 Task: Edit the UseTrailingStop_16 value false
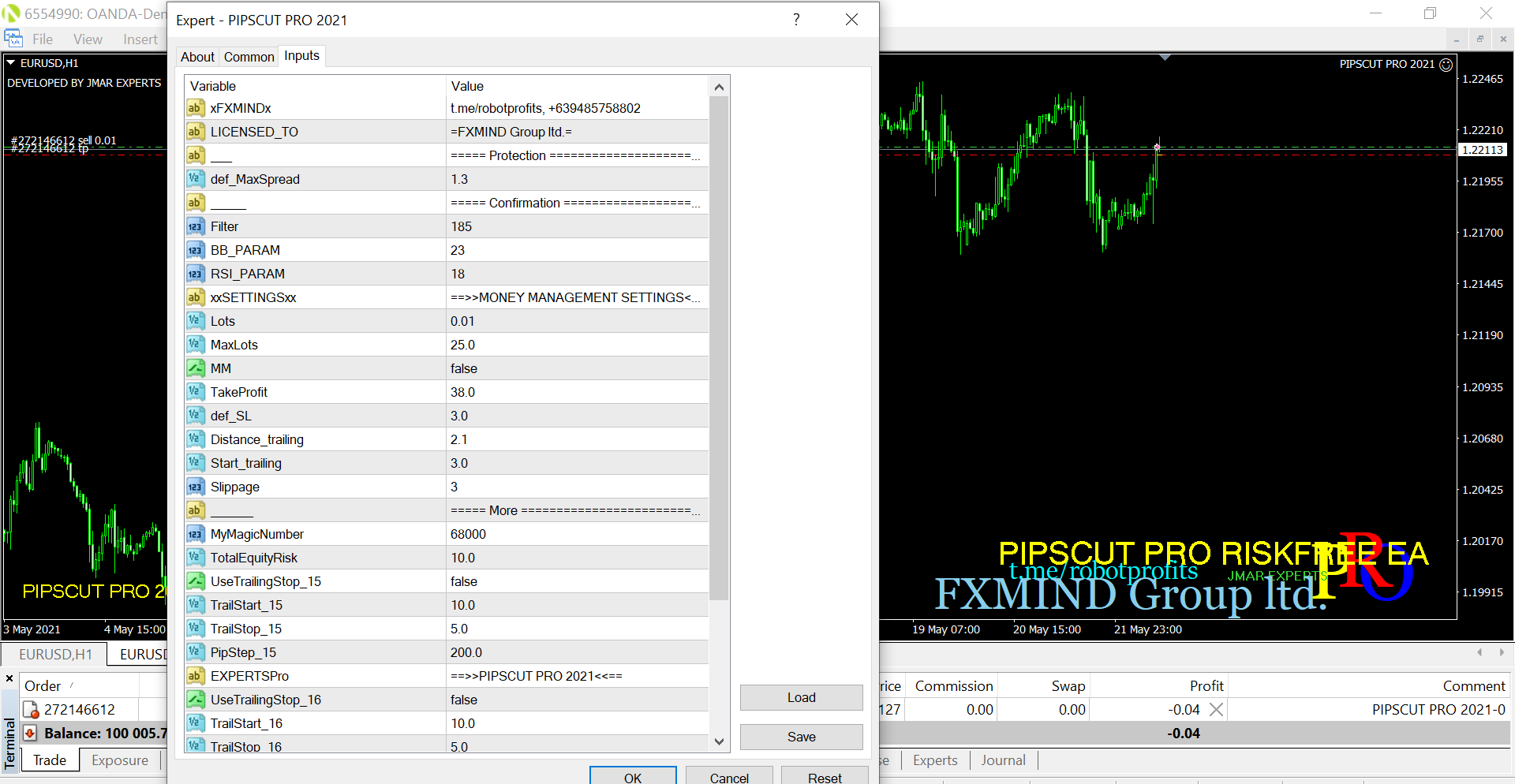click(577, 700)
